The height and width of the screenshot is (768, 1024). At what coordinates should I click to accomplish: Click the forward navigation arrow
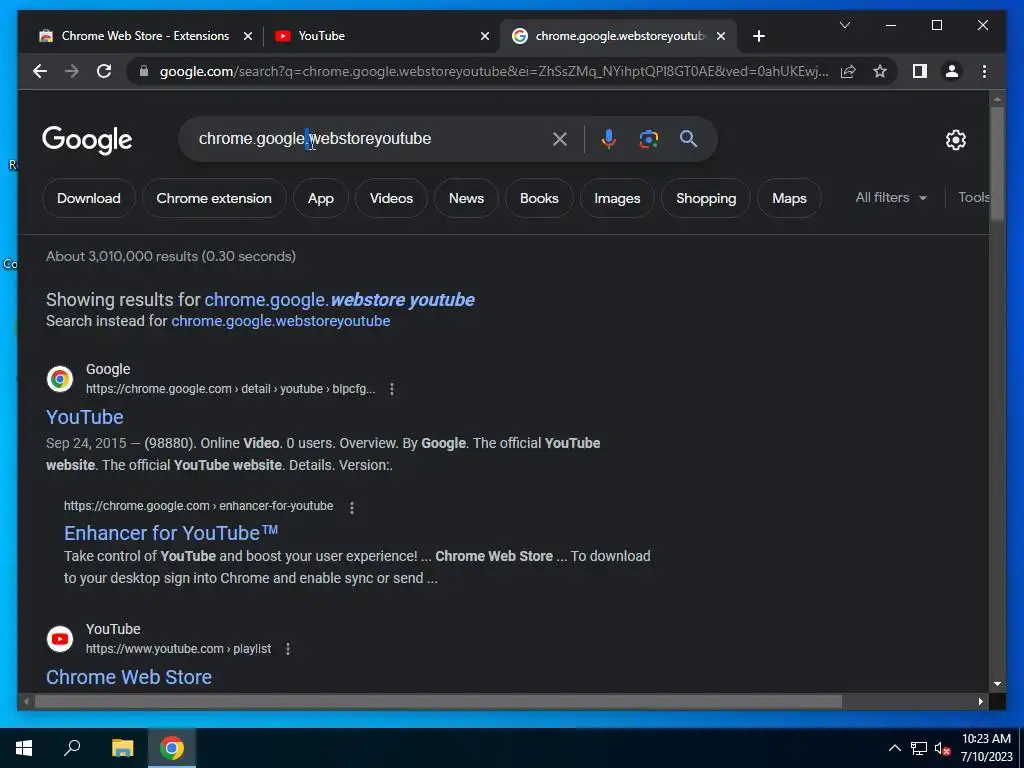point(72,71)
